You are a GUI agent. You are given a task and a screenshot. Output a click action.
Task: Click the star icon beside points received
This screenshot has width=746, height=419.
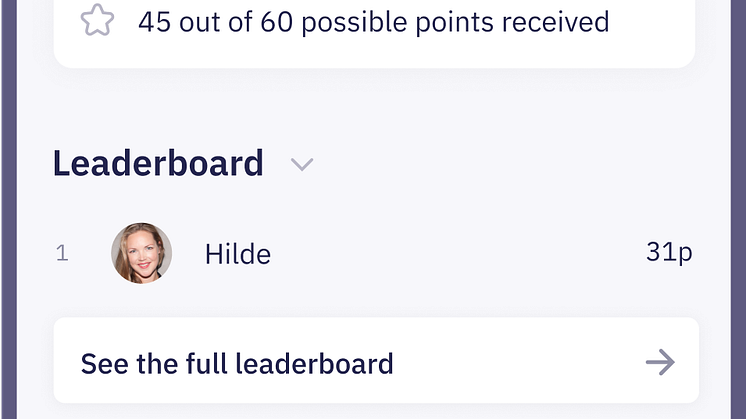click(97, 20)
